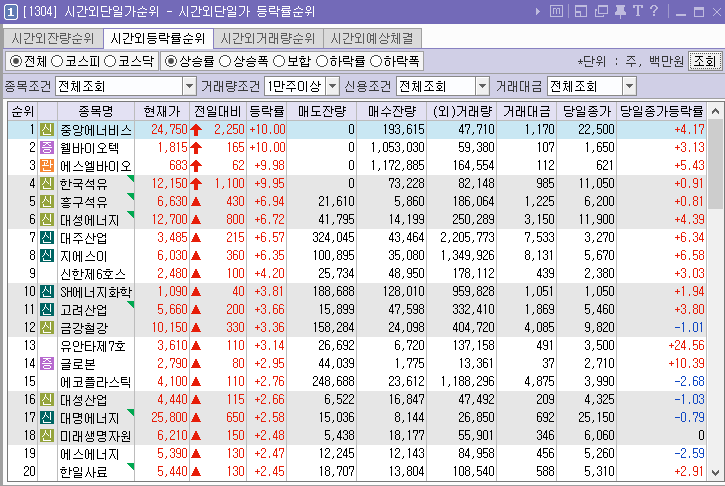
Task: Click the 신 badge beside 대주산업
Action: [x=47, y=238]
